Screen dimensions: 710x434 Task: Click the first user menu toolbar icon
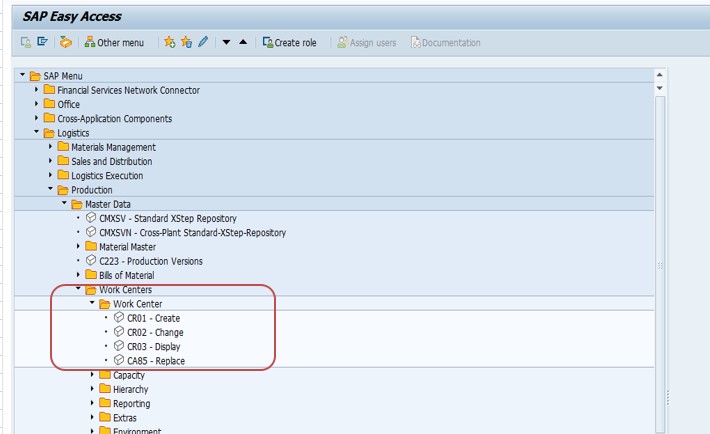click(x=26, y=43)
